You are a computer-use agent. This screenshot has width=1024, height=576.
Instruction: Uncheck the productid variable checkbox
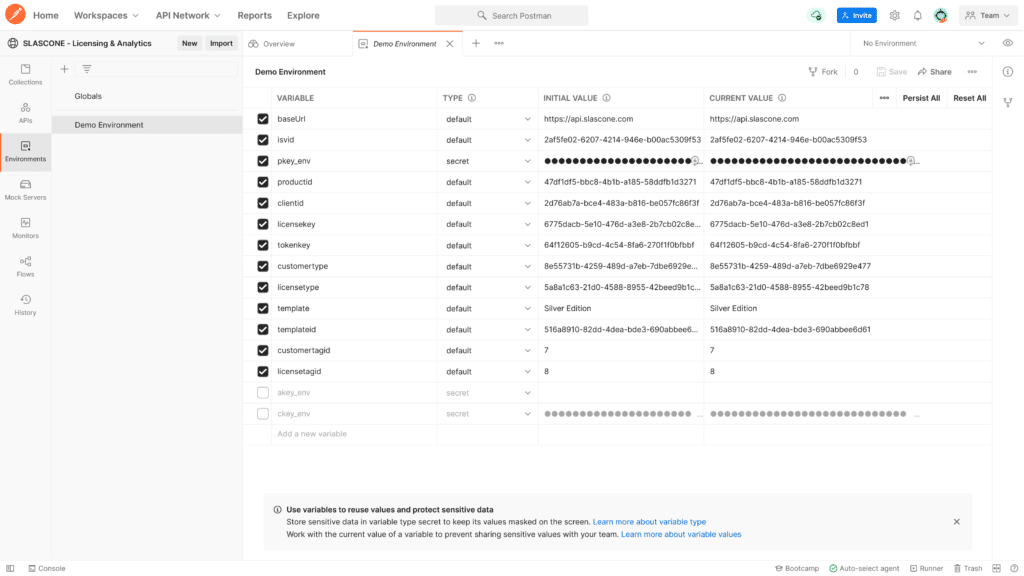(x=263, y=182)
